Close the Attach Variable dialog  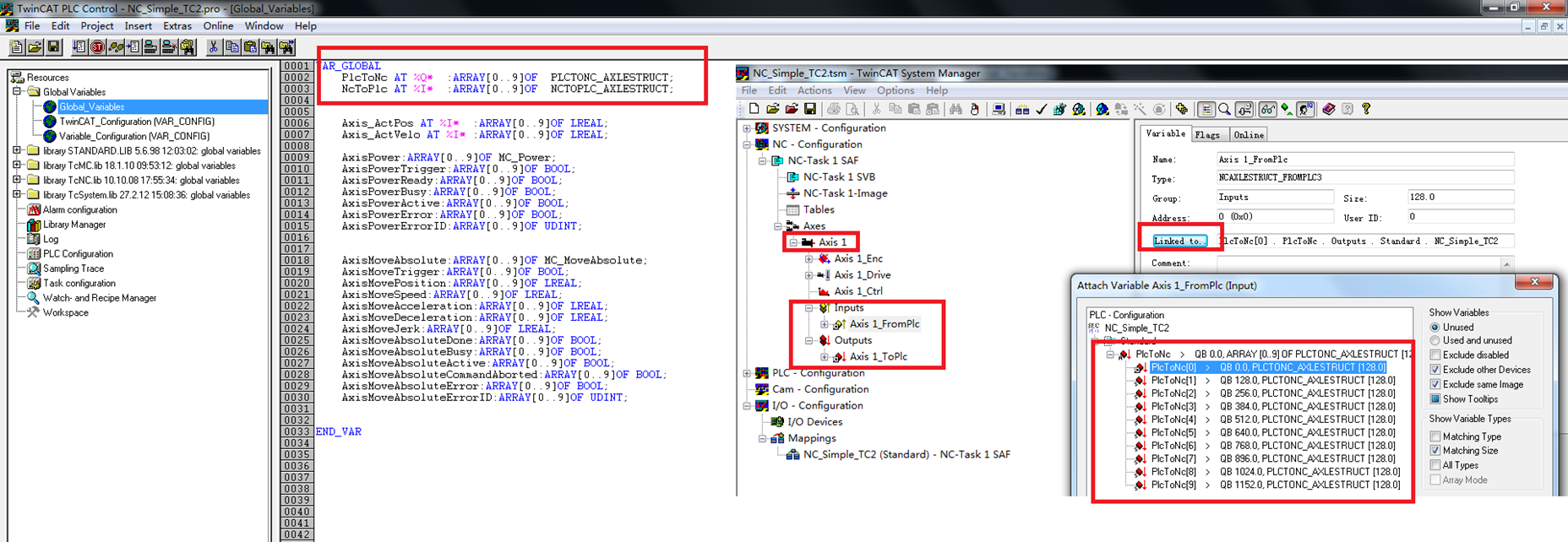click(x=1535, y=282)
